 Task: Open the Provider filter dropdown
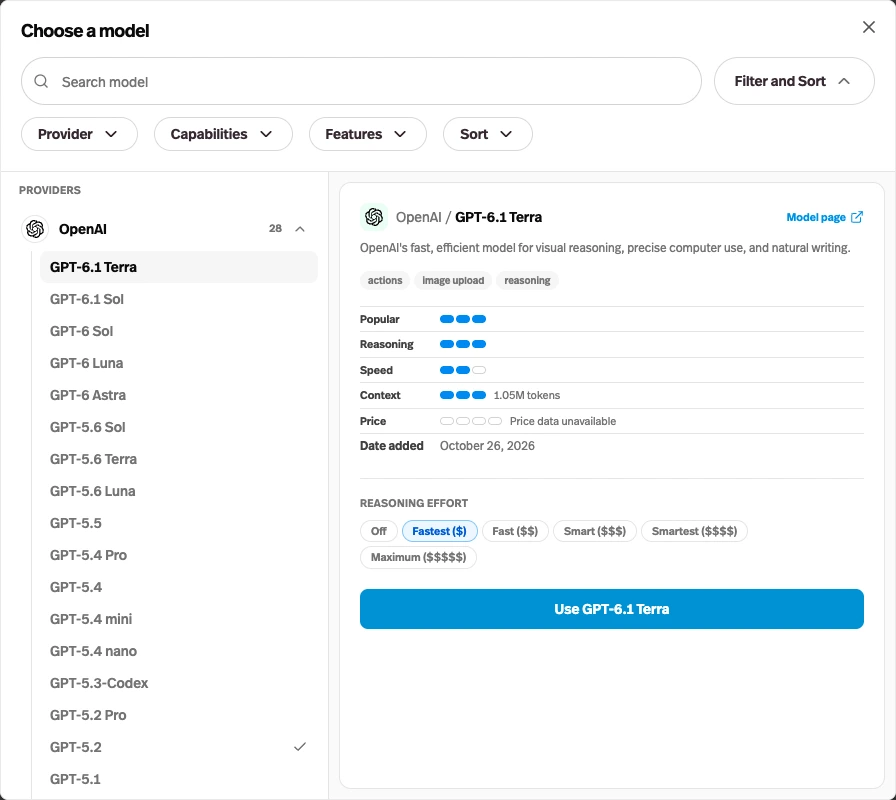pos(79,134)
